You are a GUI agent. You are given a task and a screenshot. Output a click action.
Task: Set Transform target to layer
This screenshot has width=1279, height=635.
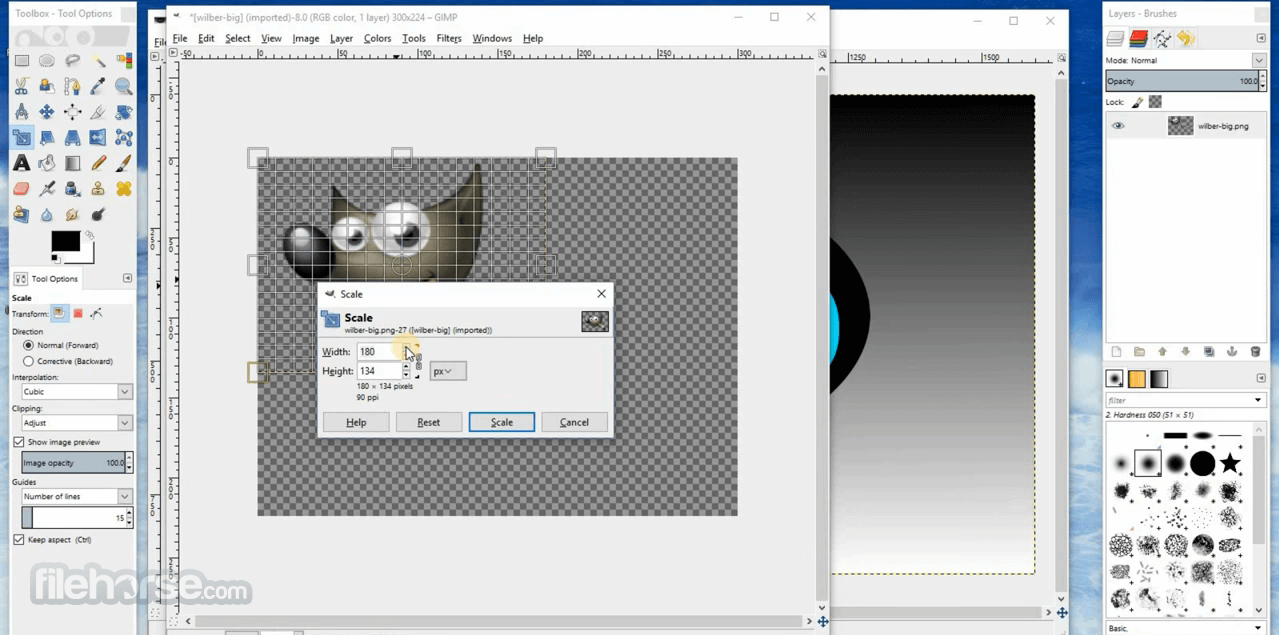click(x=59, y=314)
